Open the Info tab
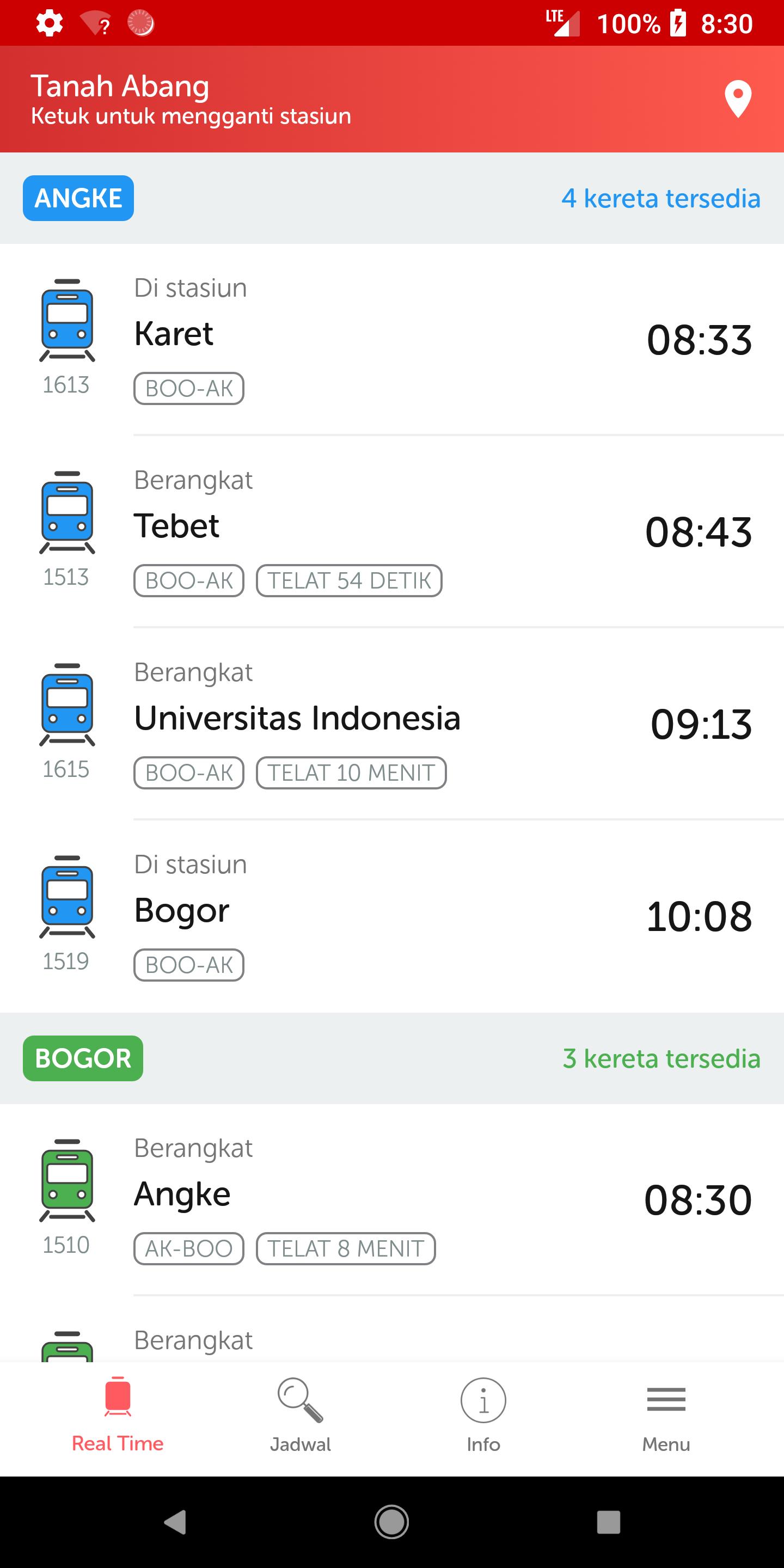The image size is (784, 1568). pyautogui.click(x=483, y=1416)
